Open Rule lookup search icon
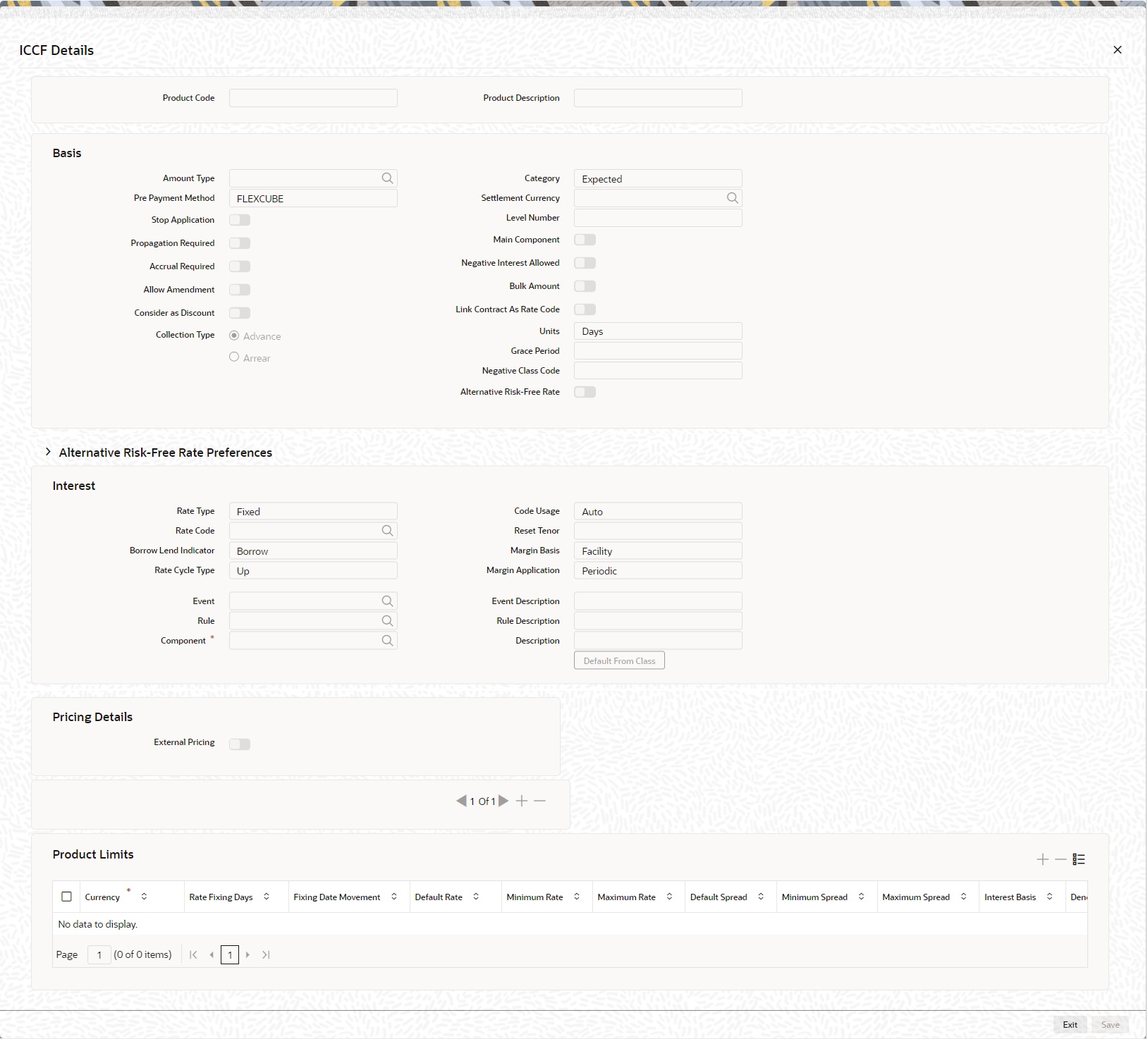Image resolution: width=1148 pixels, height=1039 pixels. 387,621
